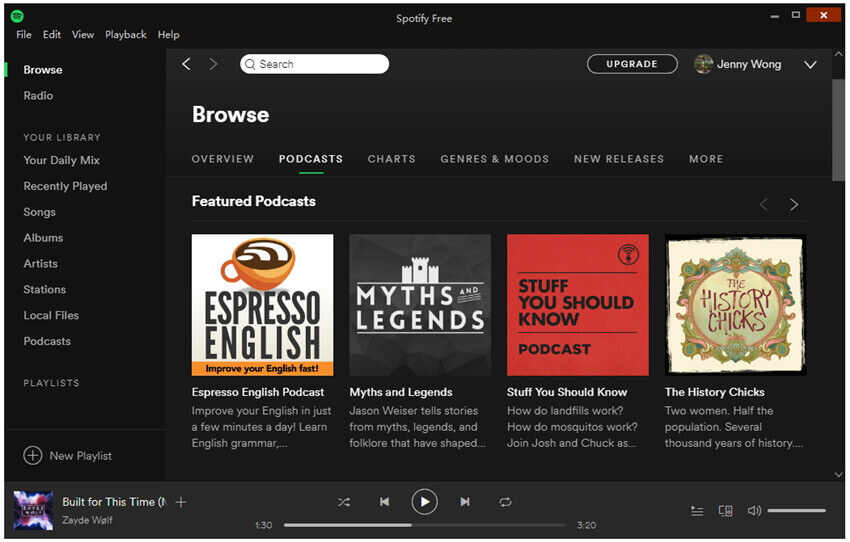
Task: Click the Spotify logo icon in title bar
Action: click(x=17, y=16)
